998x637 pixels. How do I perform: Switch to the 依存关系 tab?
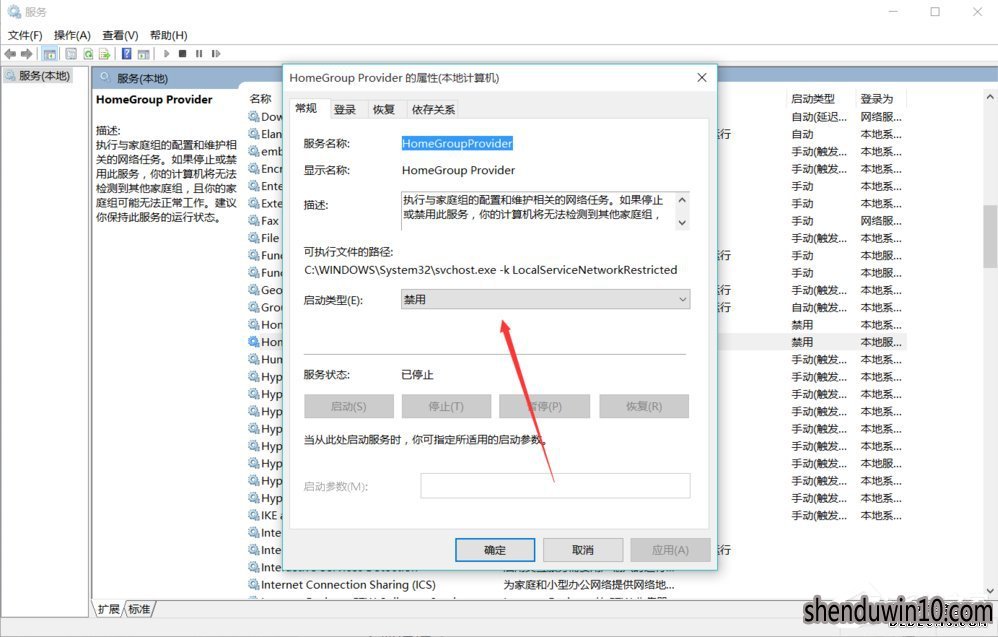coord(433,109)
